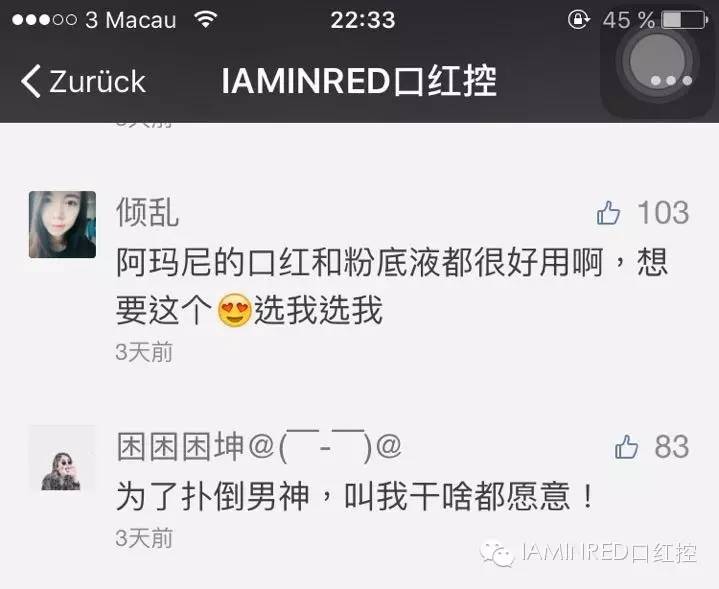Screen dimensions: 719x589
Task: Select the comment about 阿玛尼 lipstick
Action: click(x=392, y=286)
